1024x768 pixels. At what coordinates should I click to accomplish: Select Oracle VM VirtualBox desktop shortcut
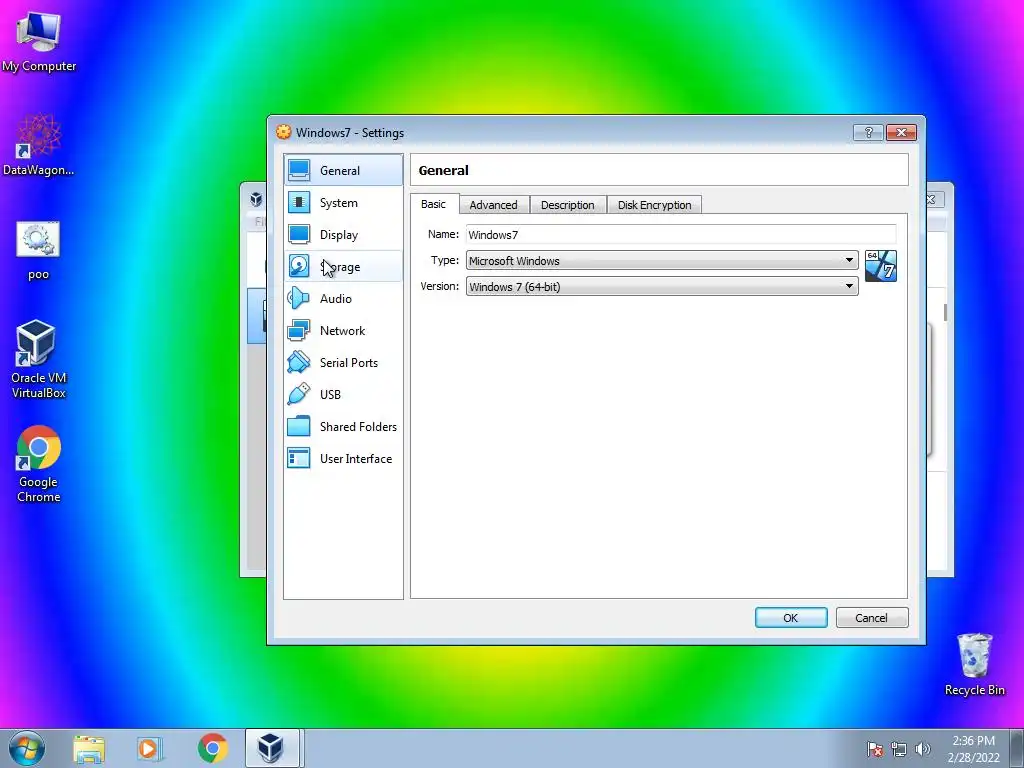[x=39, y=358]
